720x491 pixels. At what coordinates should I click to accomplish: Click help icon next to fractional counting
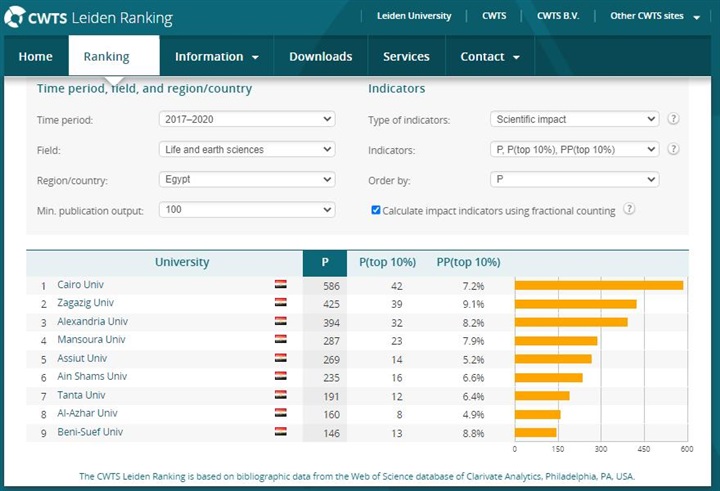[629, 210]
